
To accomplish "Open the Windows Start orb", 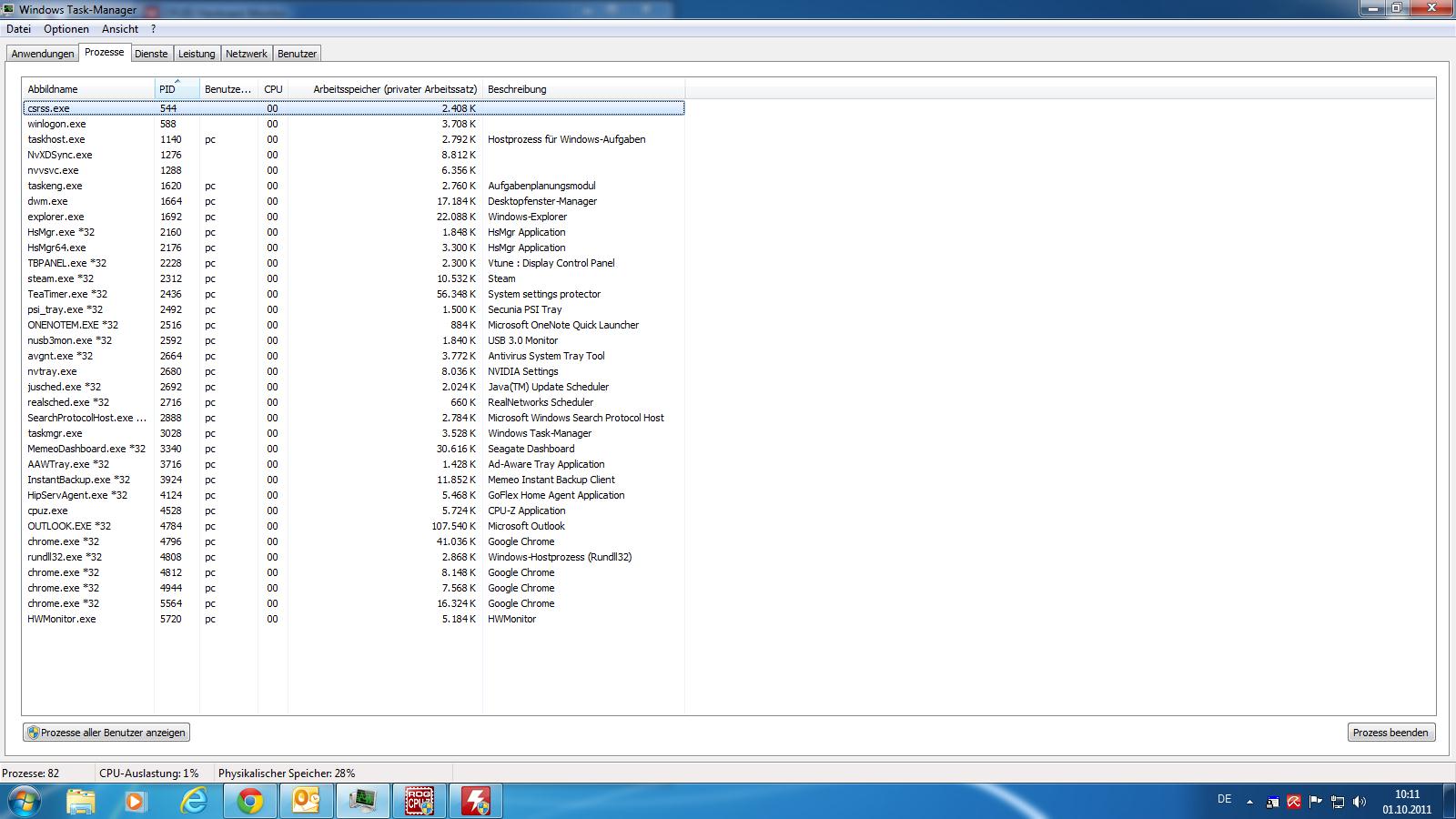I will point(25,801).
